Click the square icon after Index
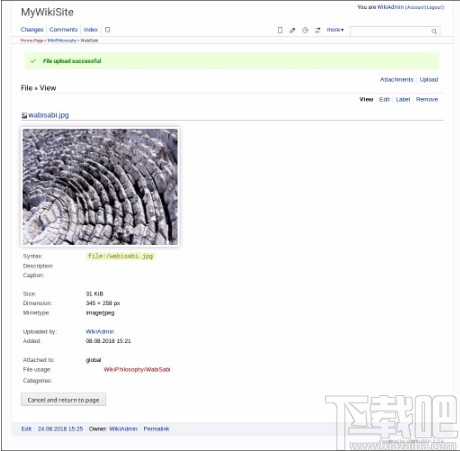Image resolution: width=460 pixels, height=451 pixels. coord(107,30)
